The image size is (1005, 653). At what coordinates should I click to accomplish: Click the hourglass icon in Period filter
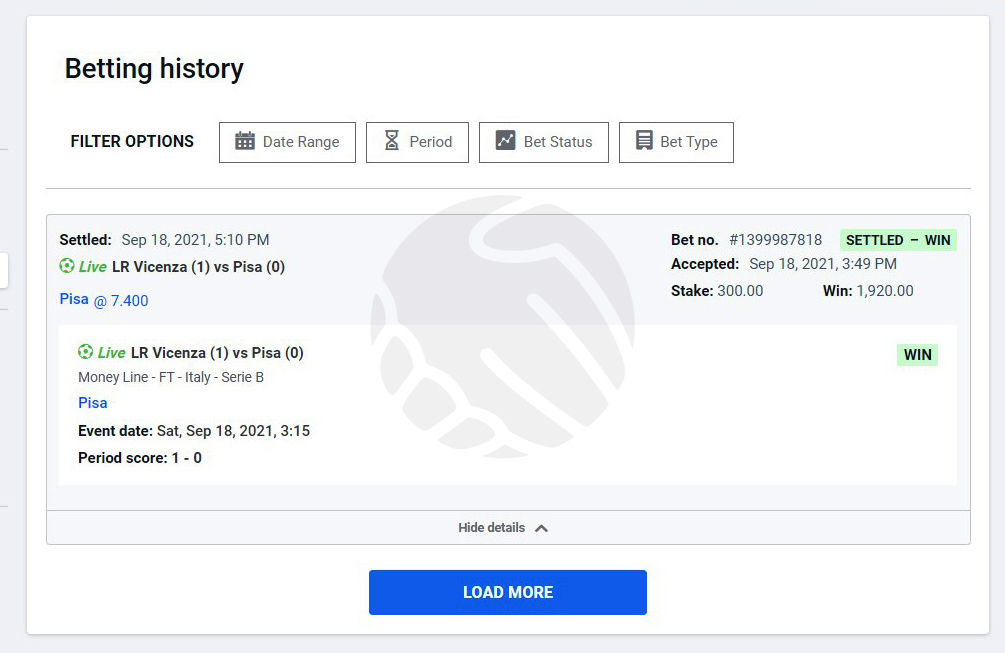(392, 140)
